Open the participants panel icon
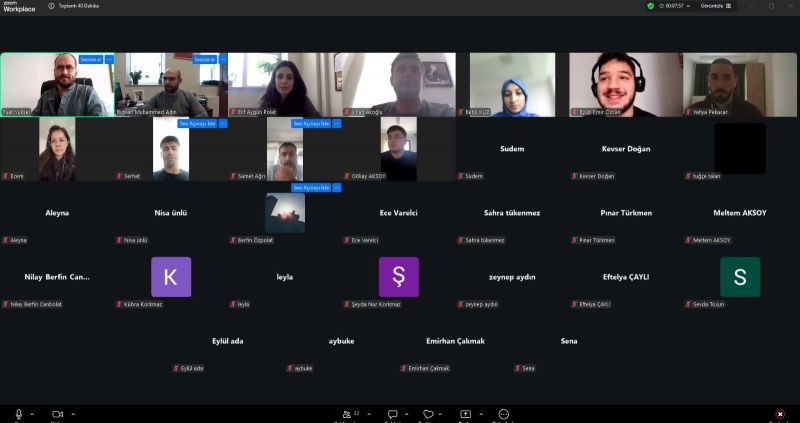The width and height of the screenshot is (800, 423). (x=347, y=413)
